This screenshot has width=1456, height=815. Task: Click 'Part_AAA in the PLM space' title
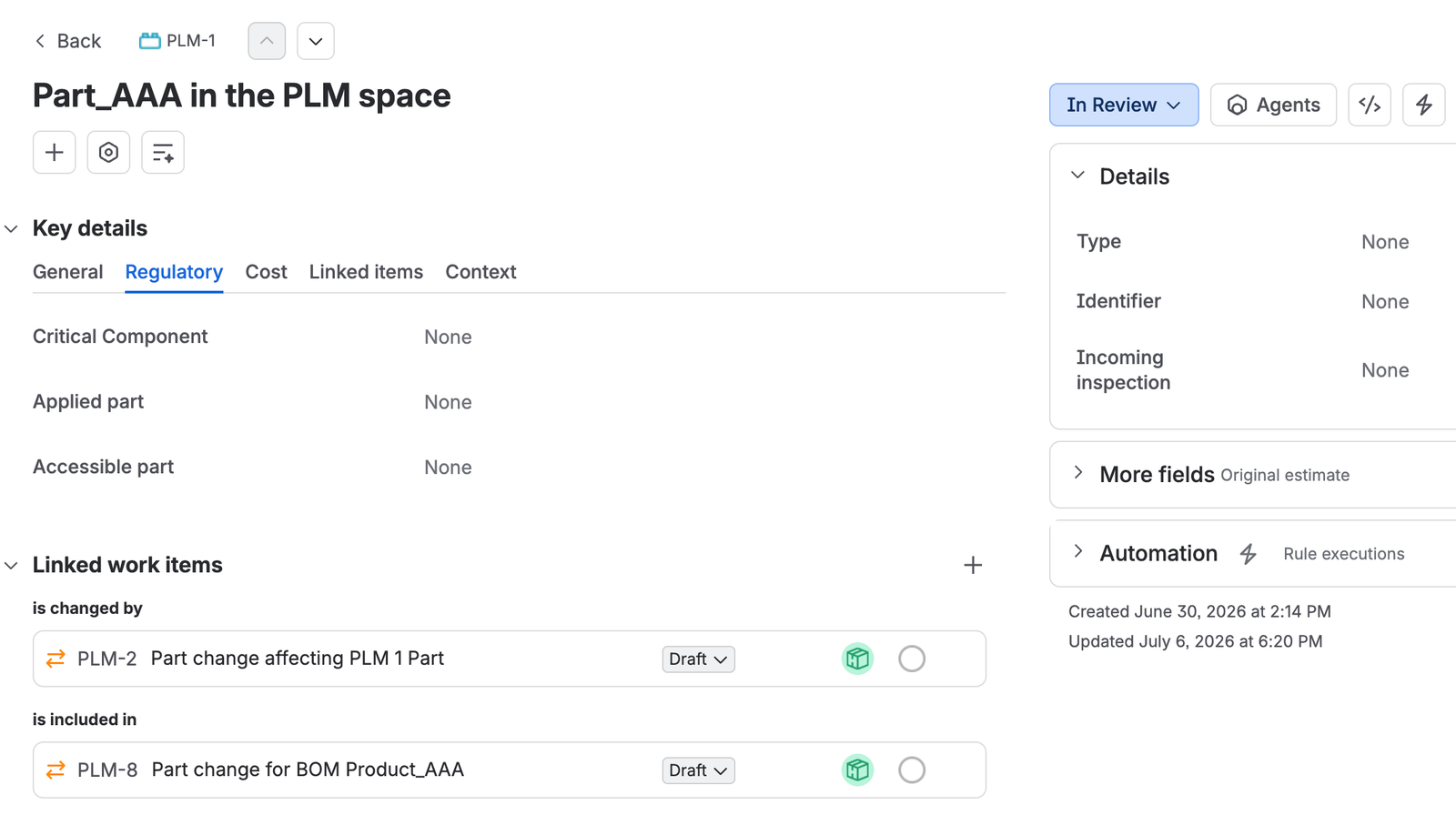click(242, 96)
